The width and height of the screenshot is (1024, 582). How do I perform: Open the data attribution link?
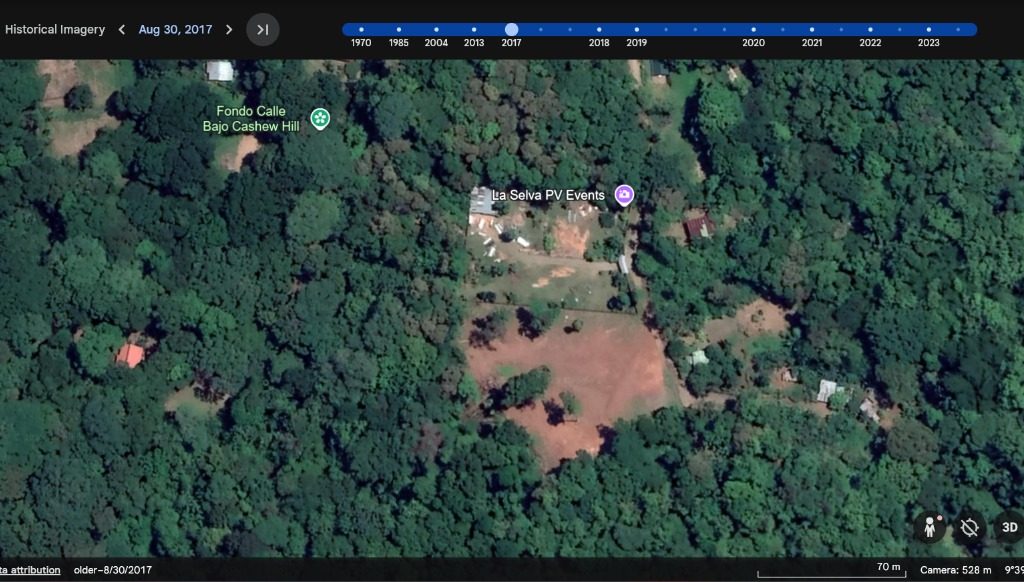[x=30, y=570]
